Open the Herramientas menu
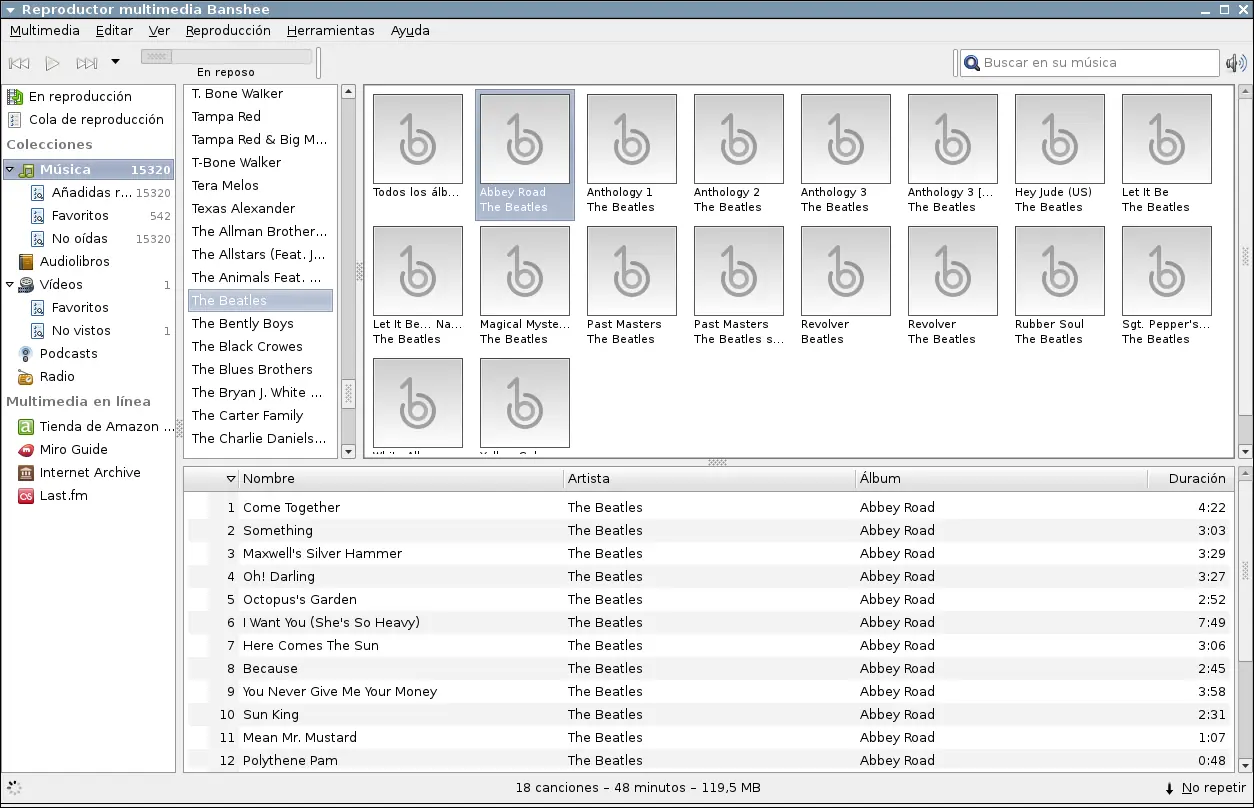The width and height of the screenshot is (1254, 808). [330, 30]
